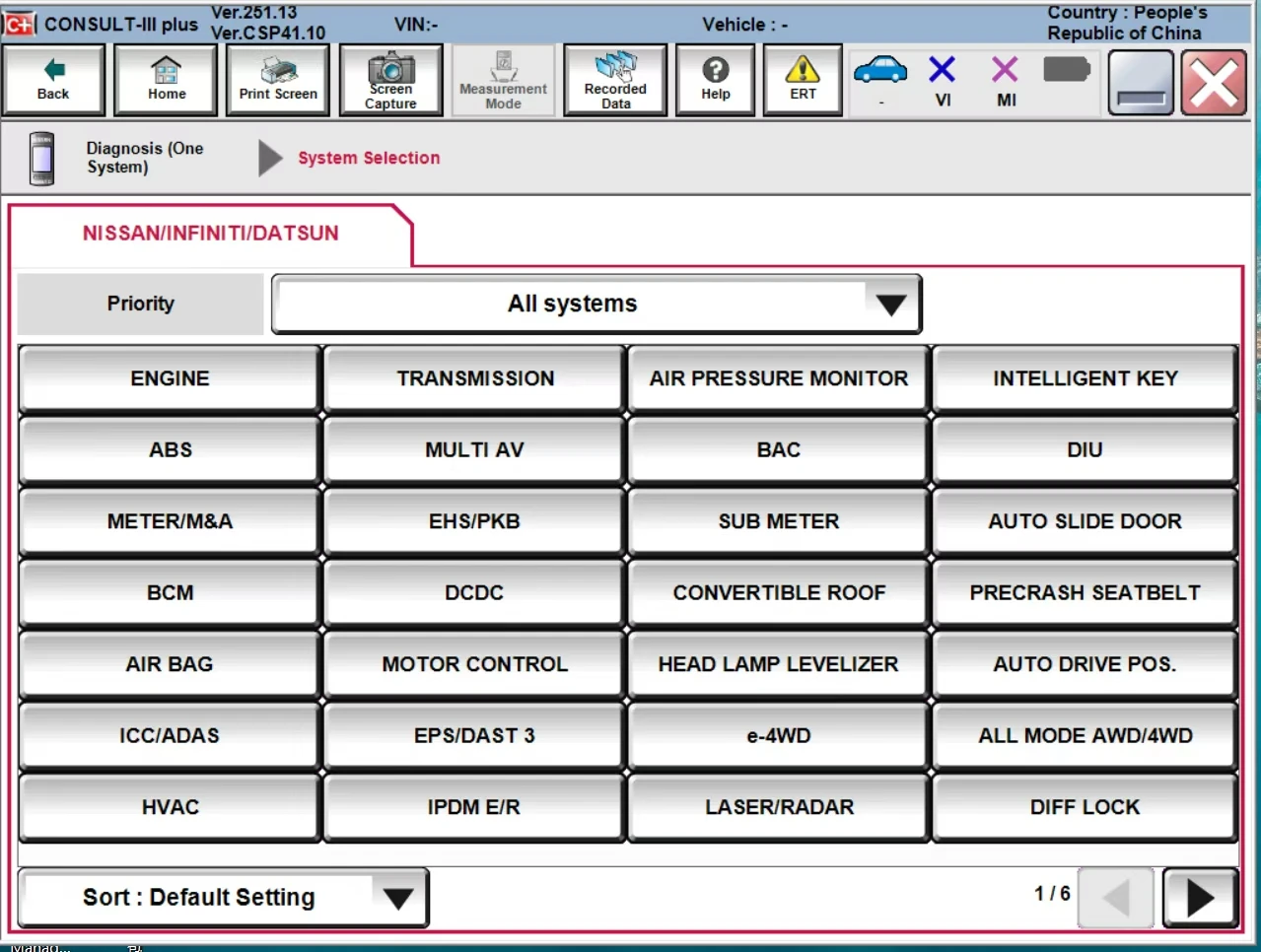Screen dimensions: 1261x952
Task: Click the Ver.CSP41.10 version text
Action: (268, 33)
